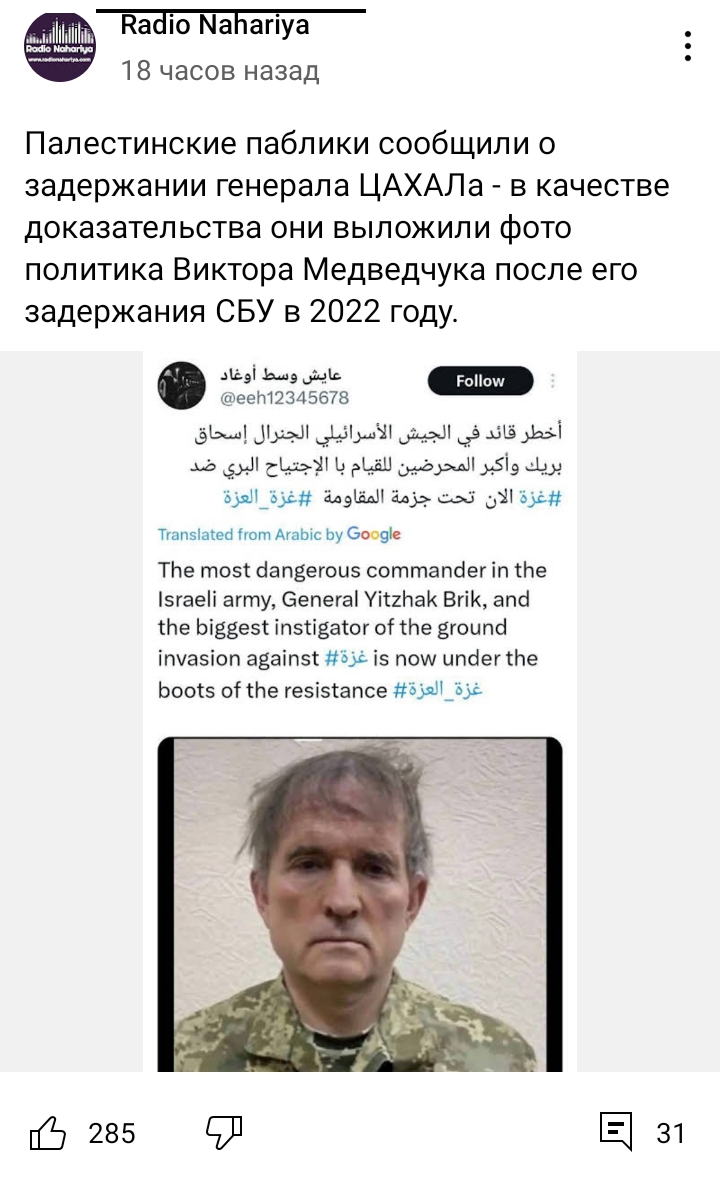Image resolution: width=720 pixels, height=1177 pixels.
Task: Click the Arabic display name in tweet
Action: point(281,373)
